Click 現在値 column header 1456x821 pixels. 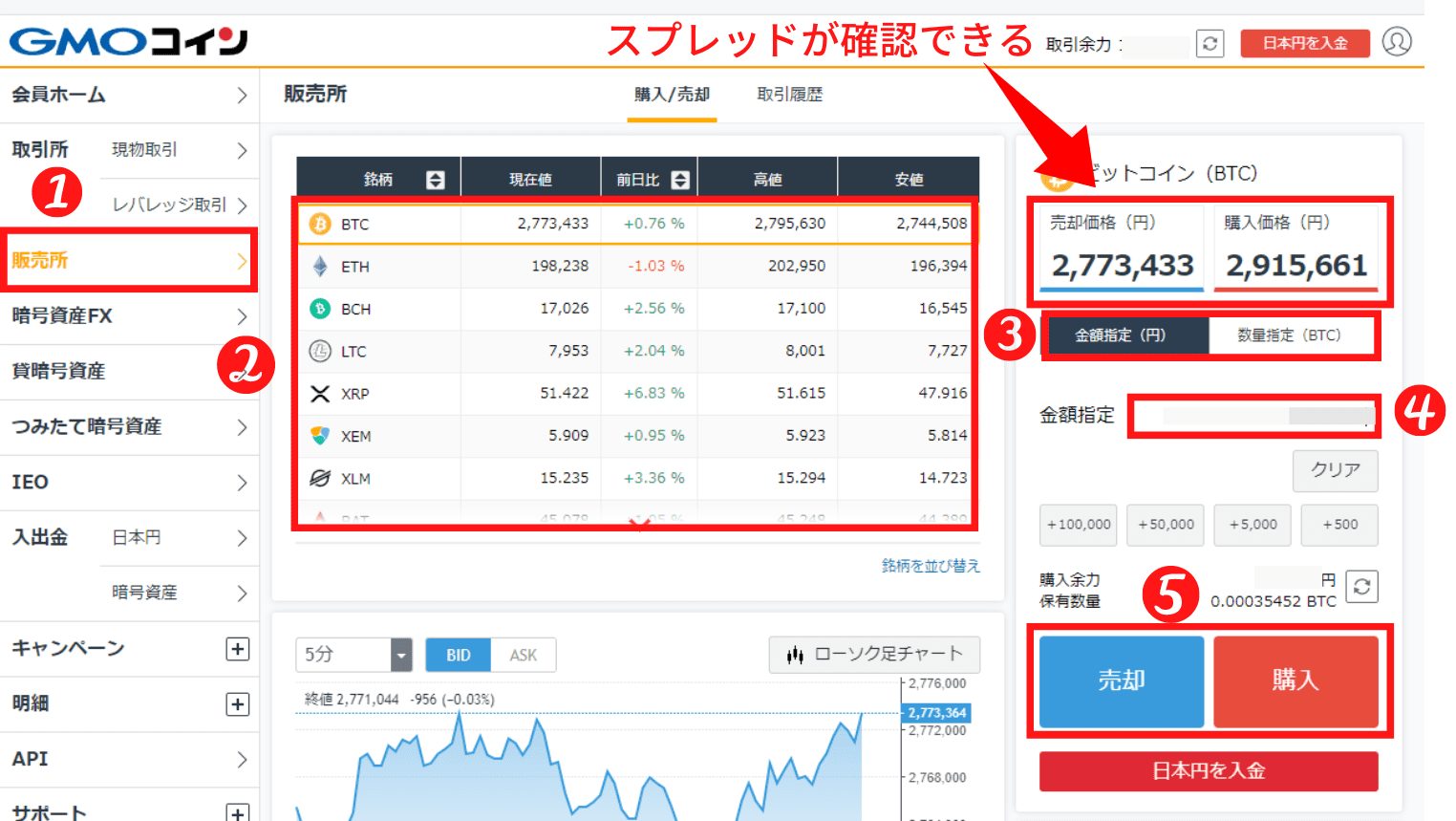[530, 180]
